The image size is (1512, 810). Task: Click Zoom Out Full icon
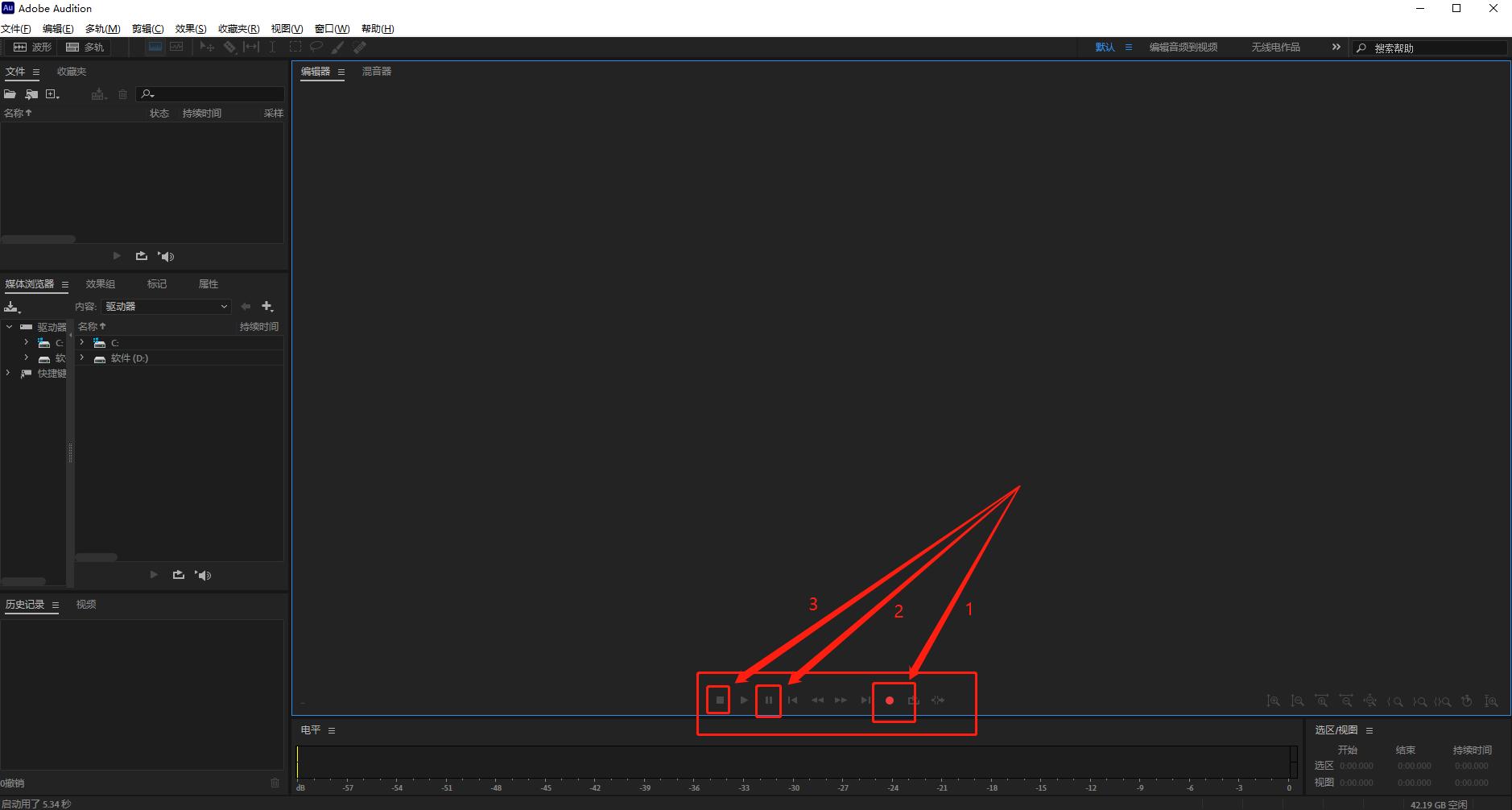point(1370,701)
